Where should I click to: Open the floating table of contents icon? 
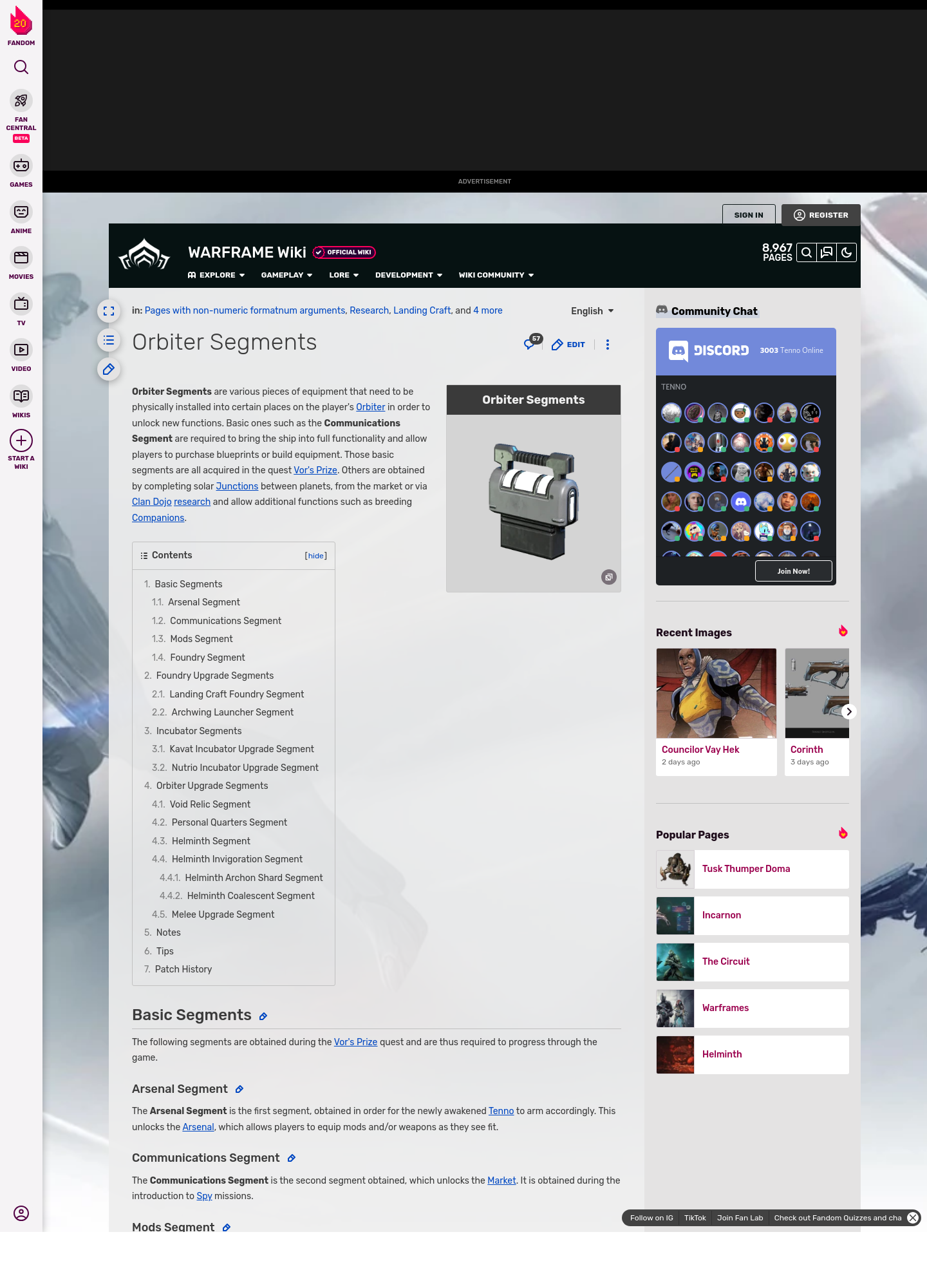point(109,340)
